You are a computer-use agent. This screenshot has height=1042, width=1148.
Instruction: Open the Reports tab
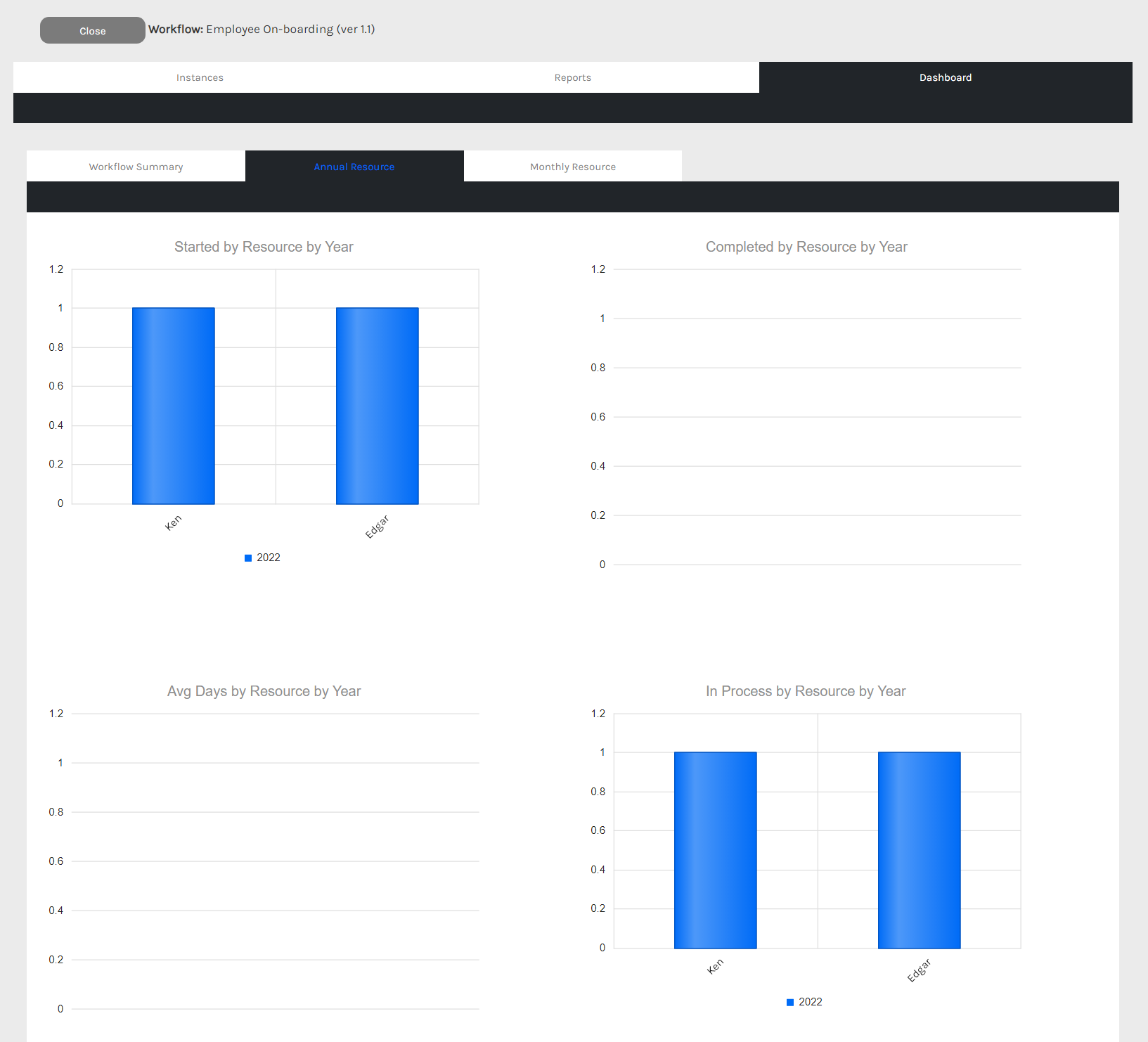point(572,77)
